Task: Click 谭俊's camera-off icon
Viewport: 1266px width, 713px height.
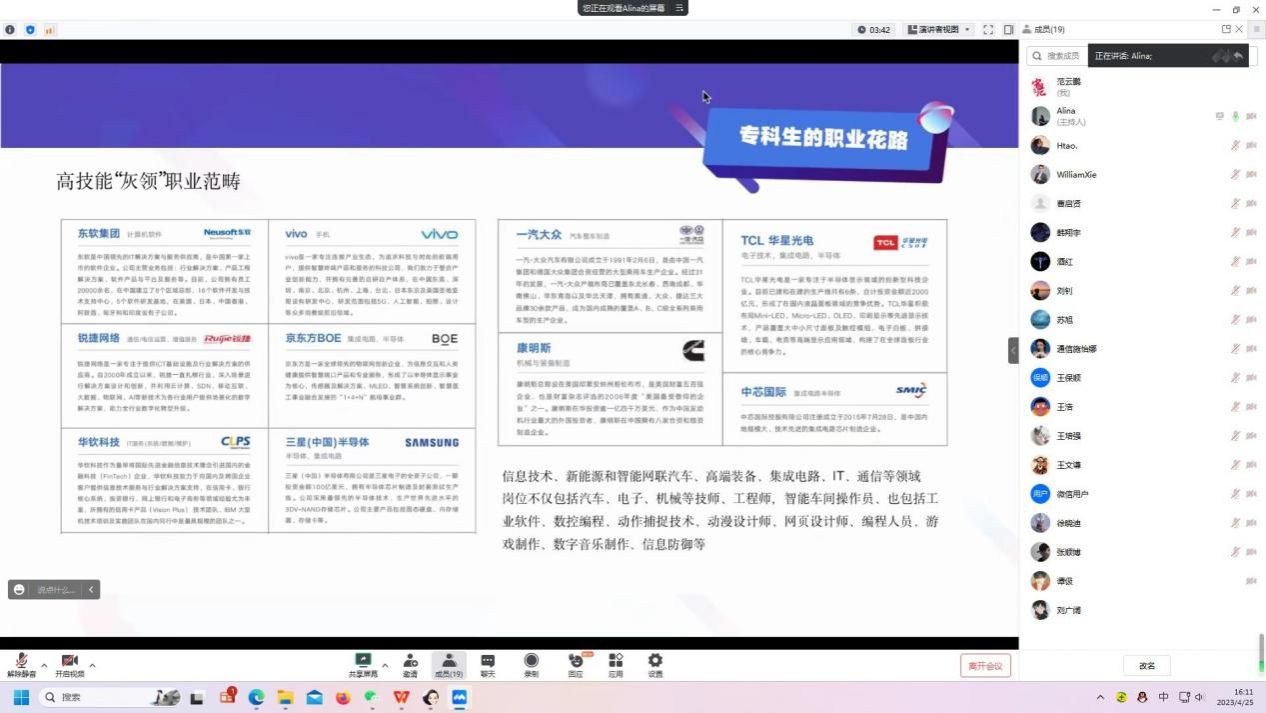Action: (1251, 581)
